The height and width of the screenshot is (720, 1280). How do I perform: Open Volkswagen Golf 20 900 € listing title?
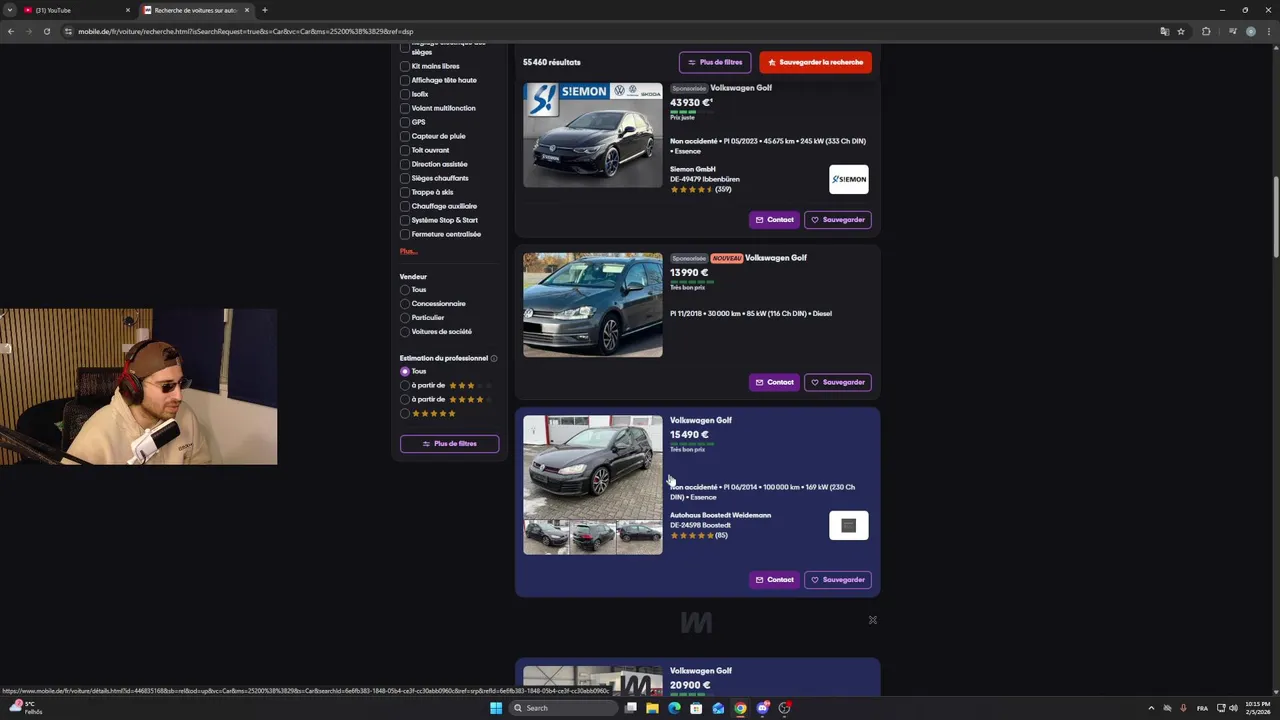tap(701, 671)
